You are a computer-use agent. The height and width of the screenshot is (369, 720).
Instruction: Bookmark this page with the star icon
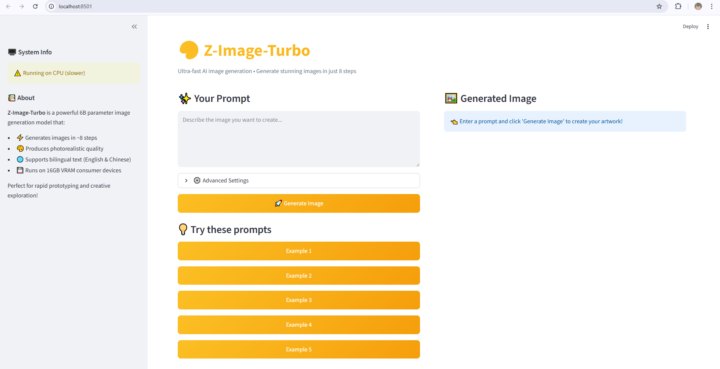659,6
